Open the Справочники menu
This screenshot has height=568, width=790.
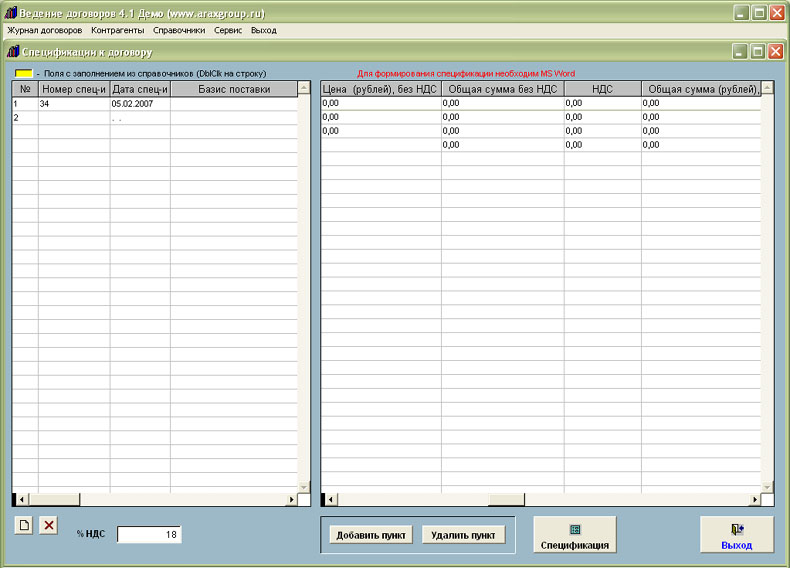[x=179, y=30]
